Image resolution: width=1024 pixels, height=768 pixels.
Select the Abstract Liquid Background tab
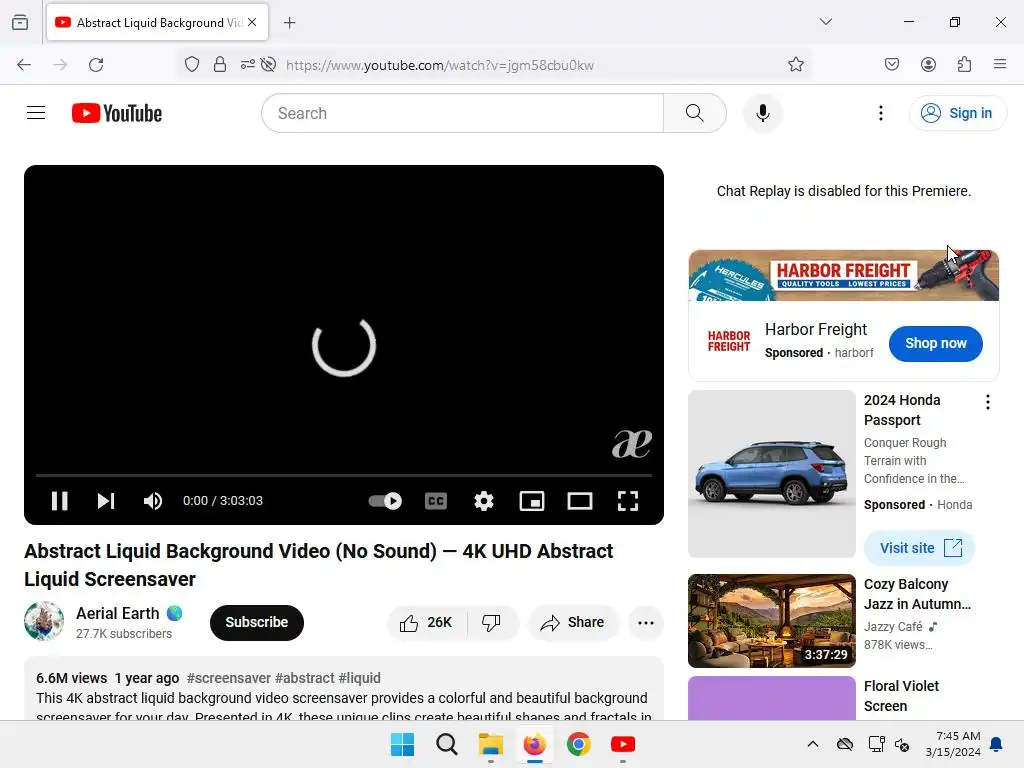point(157,23)
